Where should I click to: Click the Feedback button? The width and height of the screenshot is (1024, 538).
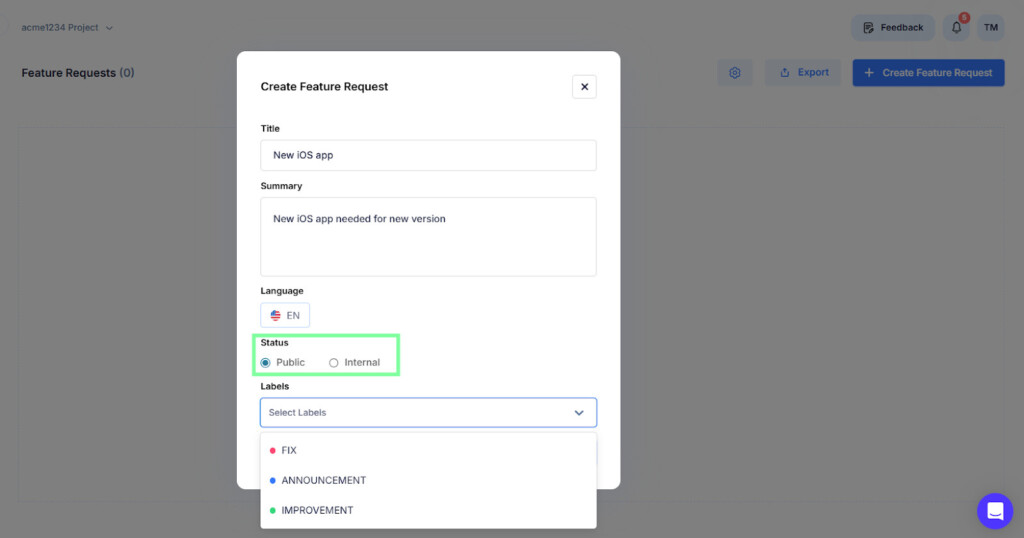[x=892, y=28]
